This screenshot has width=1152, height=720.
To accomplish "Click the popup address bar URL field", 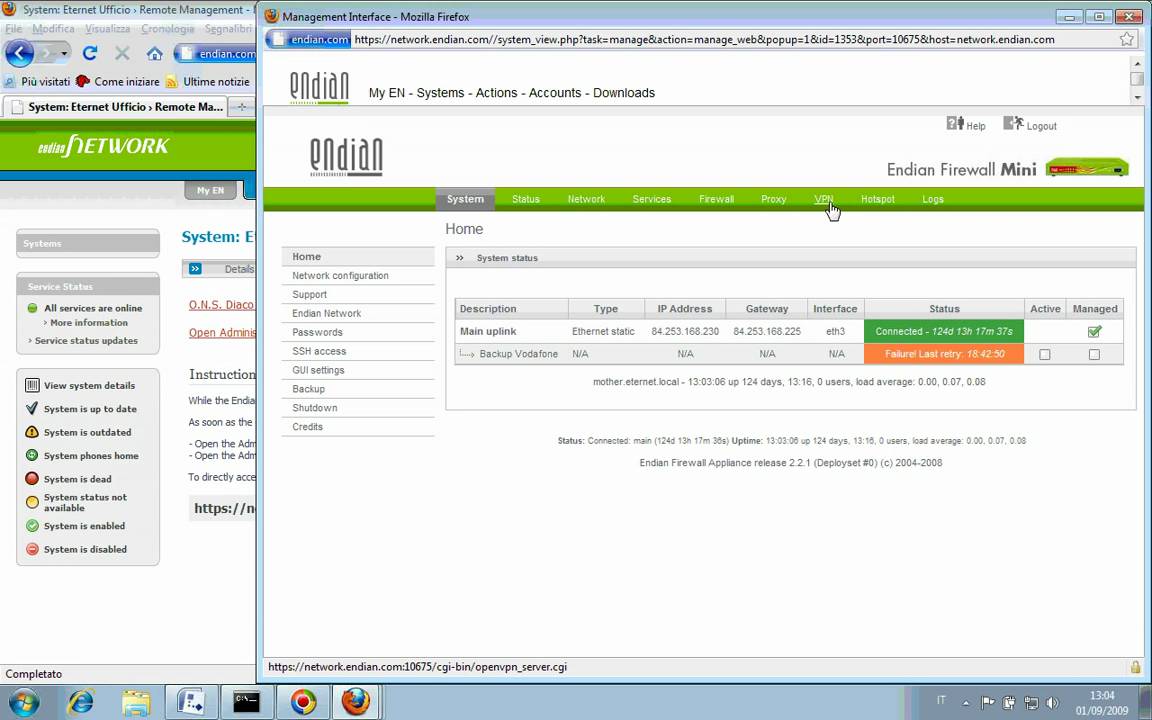I will coord(733,40).
